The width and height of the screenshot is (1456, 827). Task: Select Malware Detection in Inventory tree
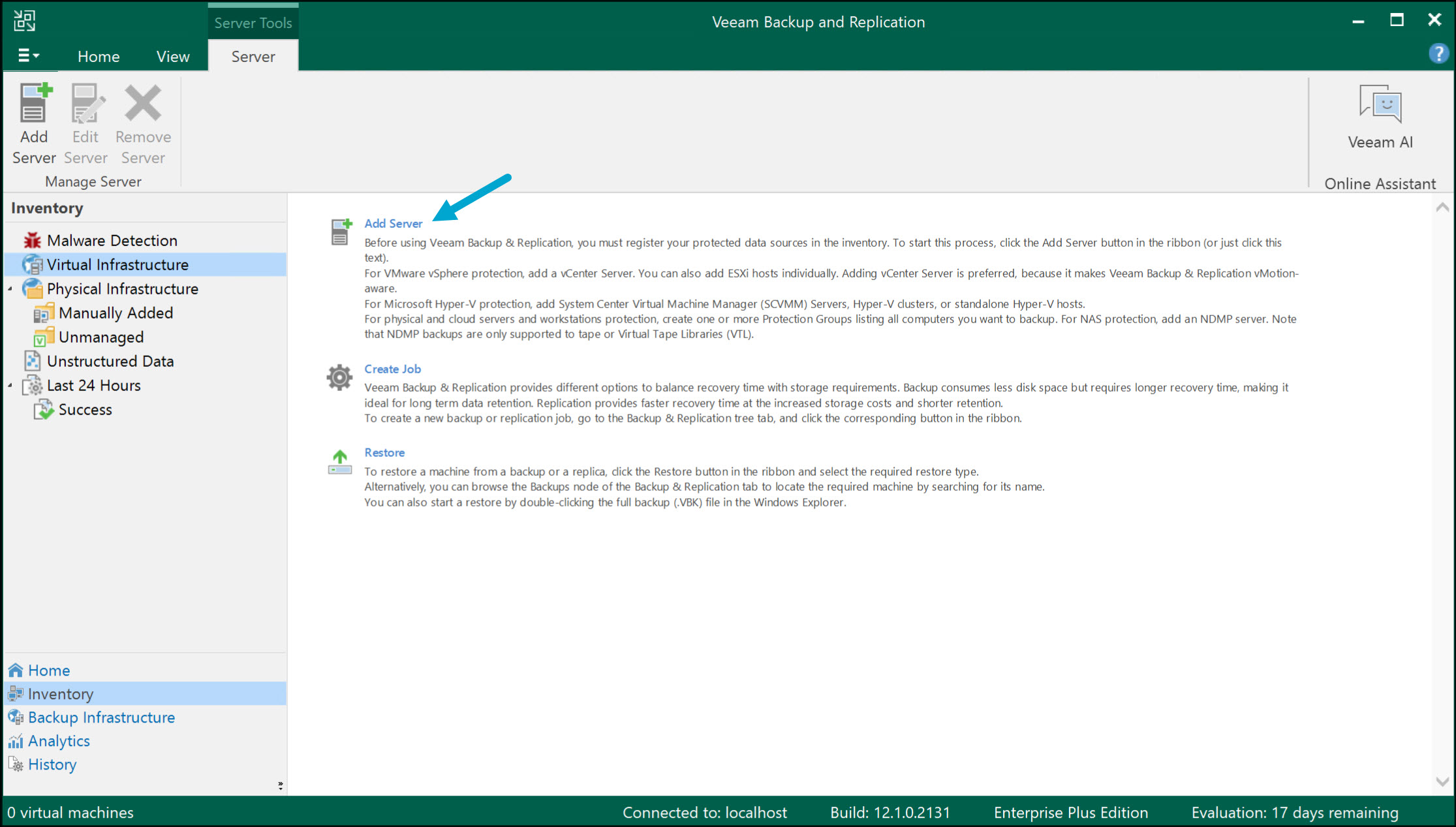point(112,240)
